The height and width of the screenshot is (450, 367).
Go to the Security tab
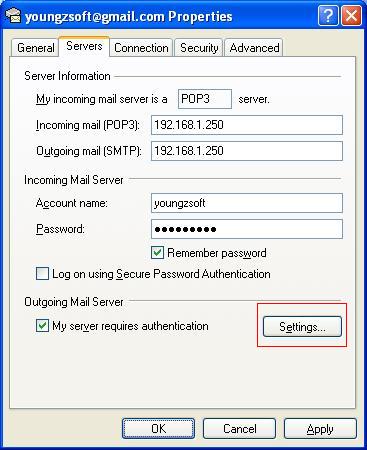coord(199,48)
